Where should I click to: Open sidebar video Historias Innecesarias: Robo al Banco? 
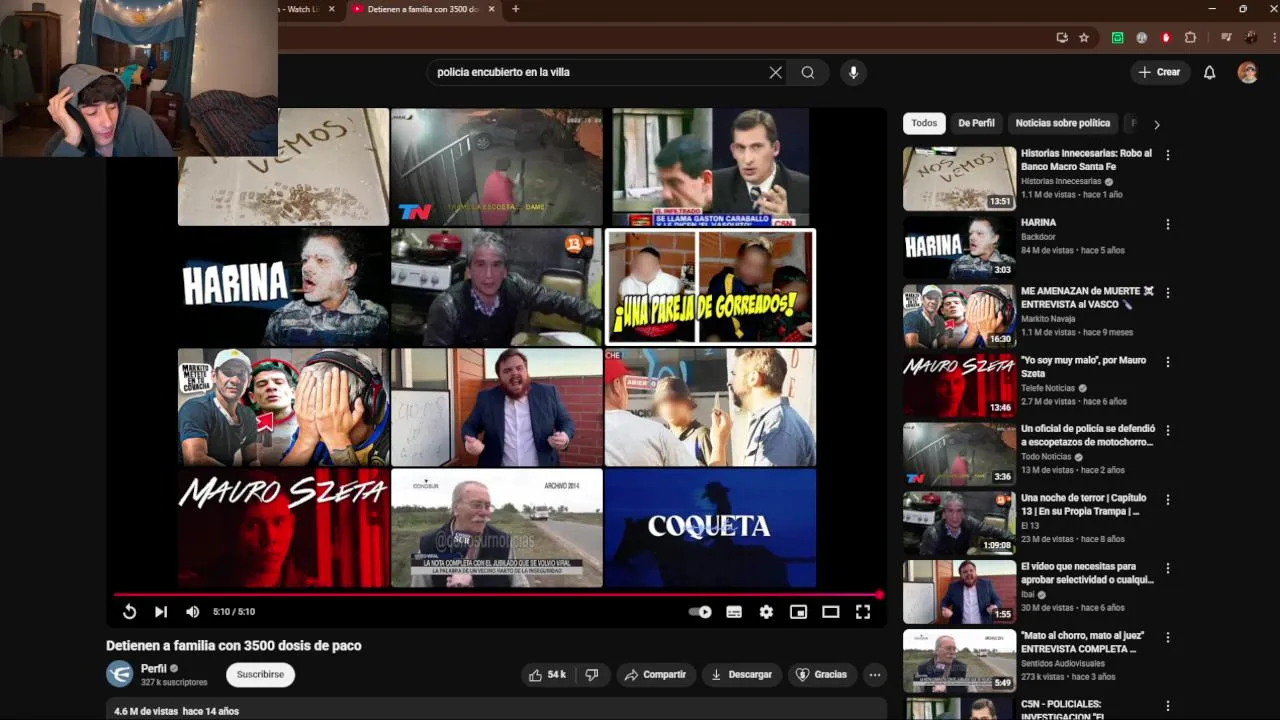click(x=1086, y=160)
